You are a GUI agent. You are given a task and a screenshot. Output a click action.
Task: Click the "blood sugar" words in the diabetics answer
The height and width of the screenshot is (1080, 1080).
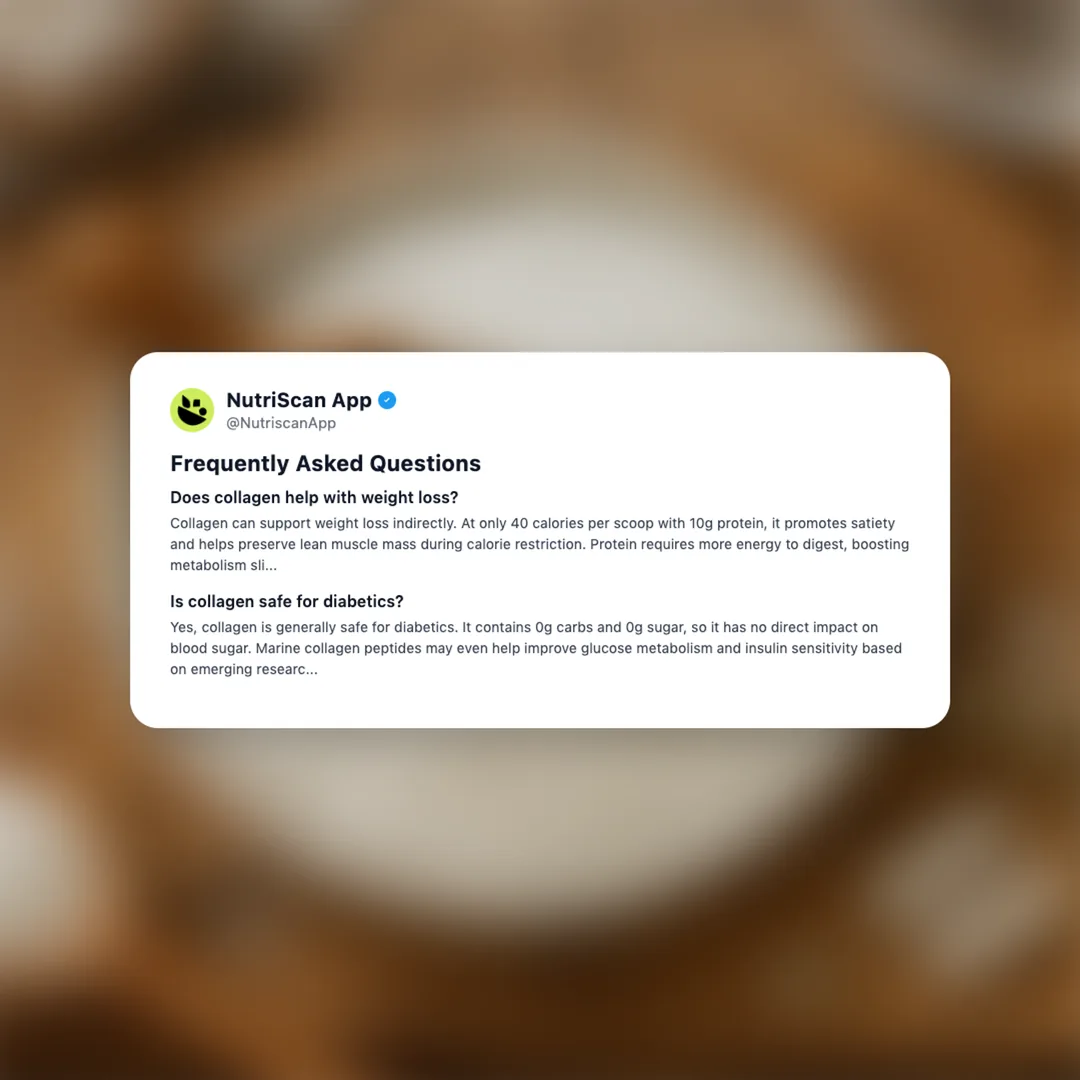[209, 648]
